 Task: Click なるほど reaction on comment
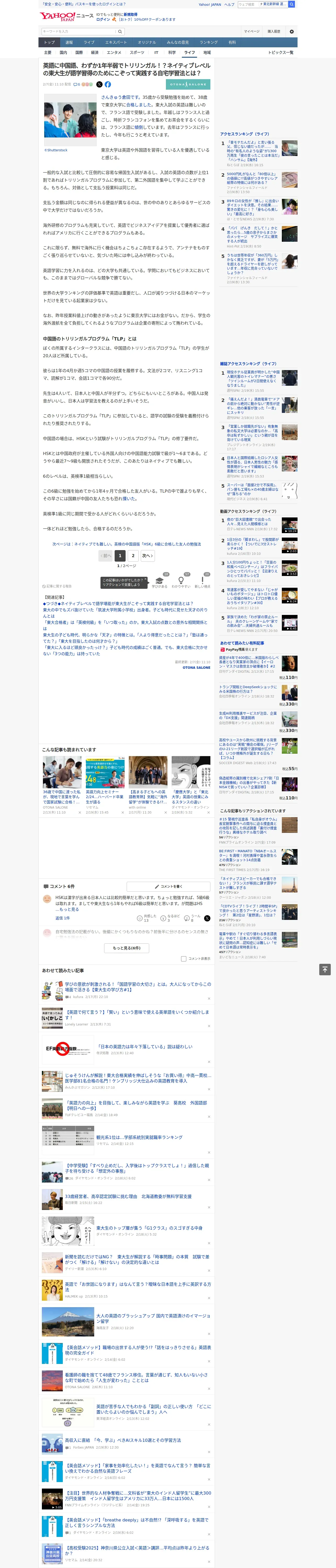click(170, 918)
